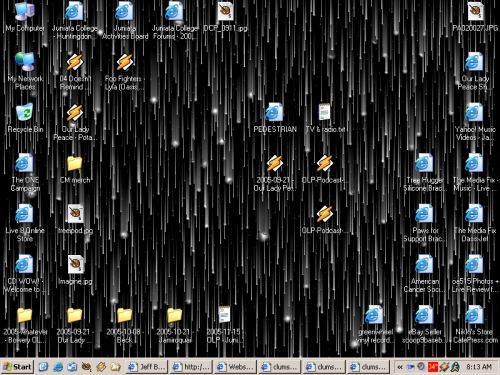This screenshot has height=375, width=500.
Task: Switch to http:/... taskbar window
Action: (191, 367)
